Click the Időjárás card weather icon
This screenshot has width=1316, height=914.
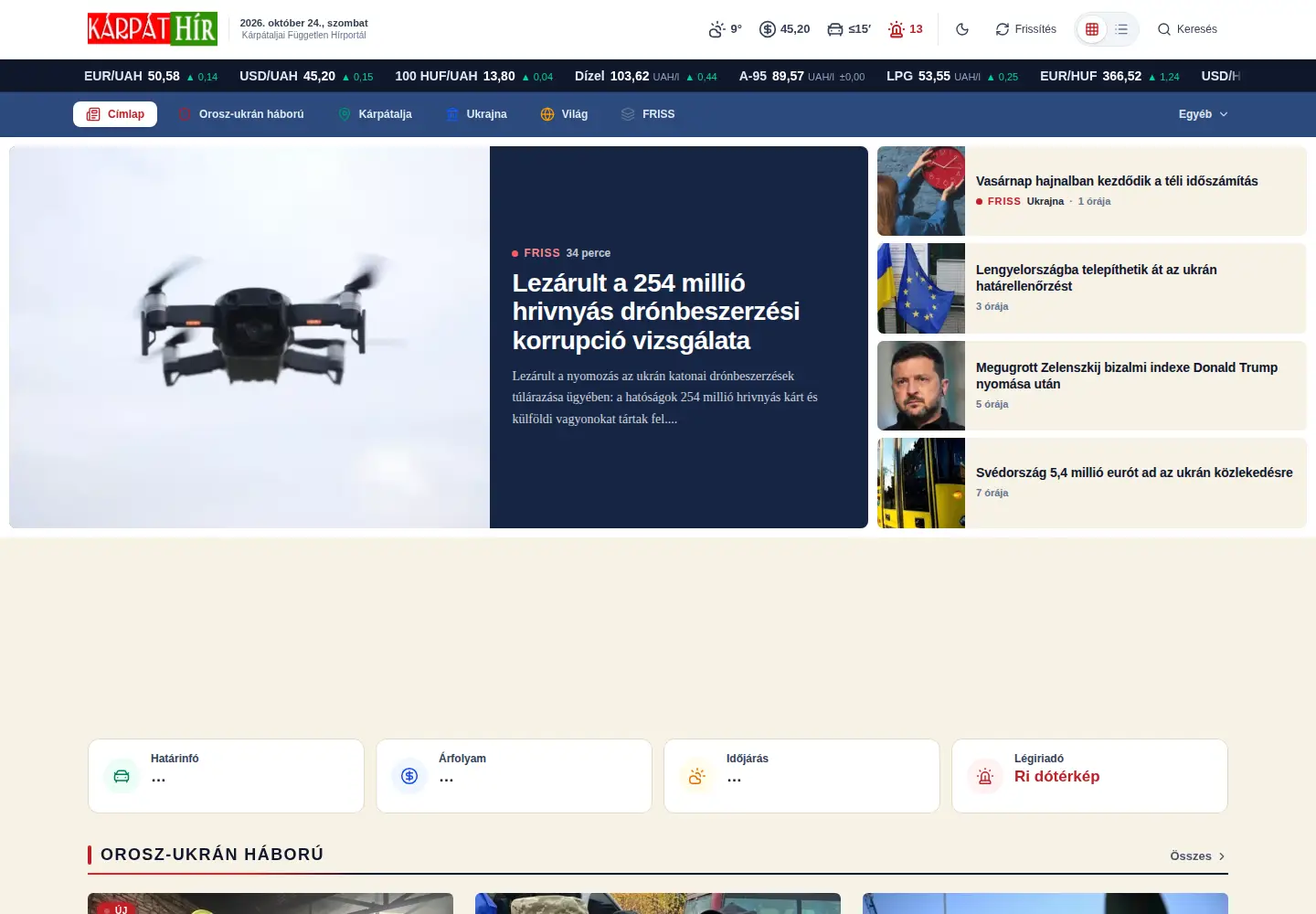coord(697,776)
